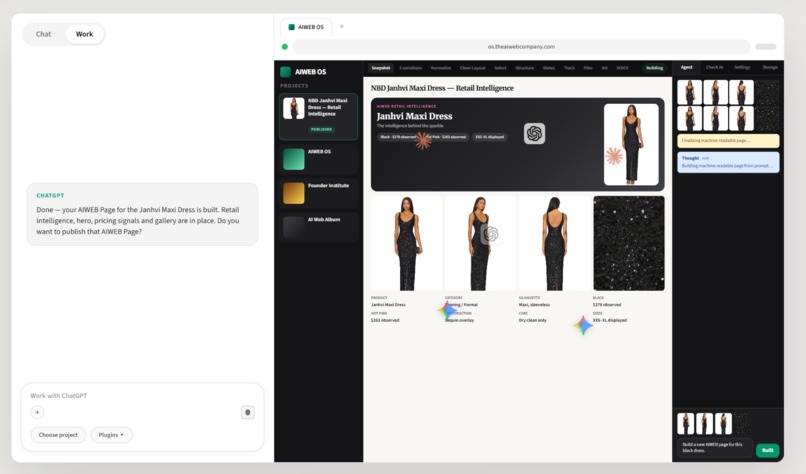
Task: Open back-view thumbnail in Agent grid top row
Action: point(741,92)
